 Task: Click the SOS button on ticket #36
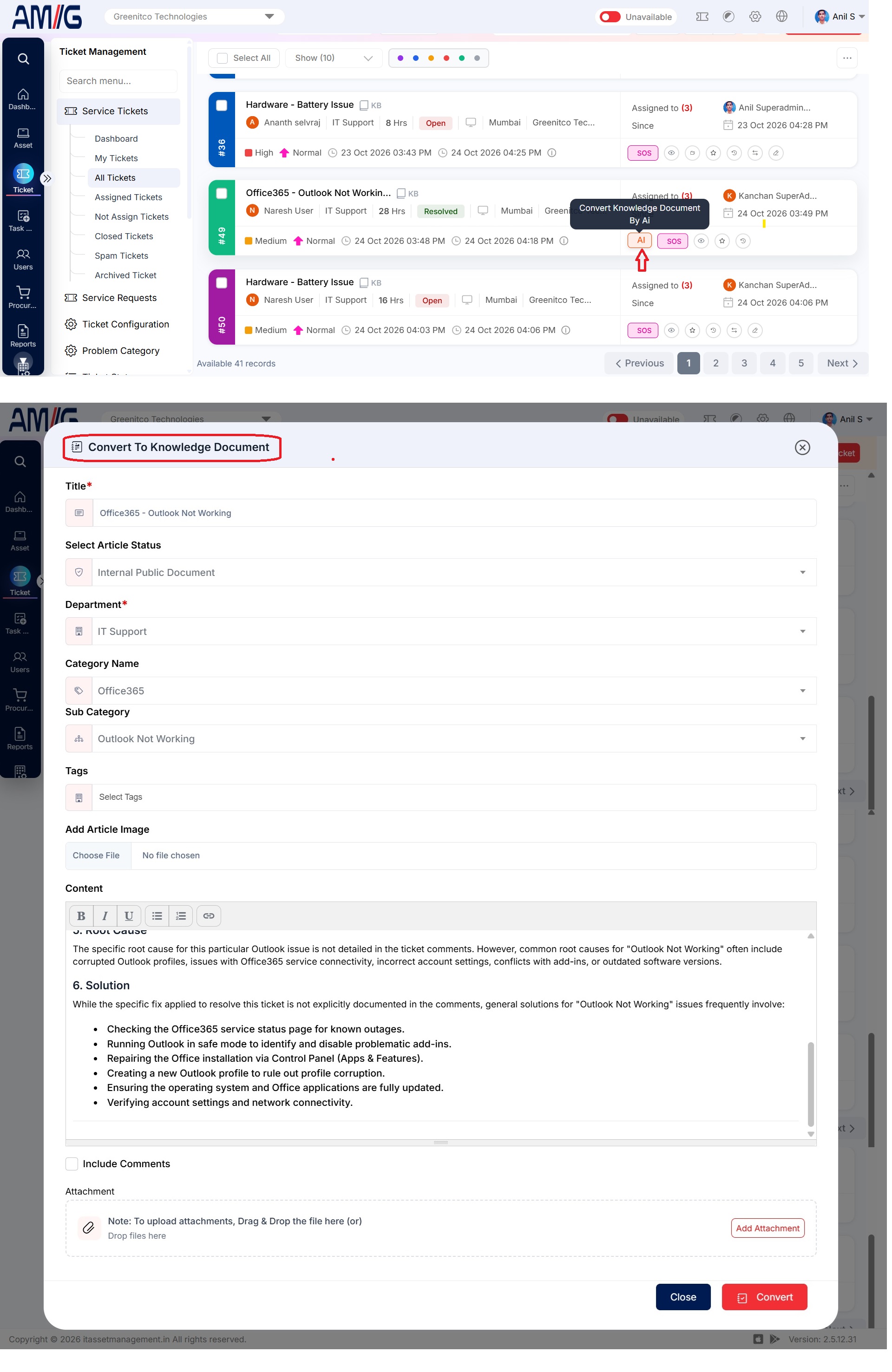click(643, 153)
